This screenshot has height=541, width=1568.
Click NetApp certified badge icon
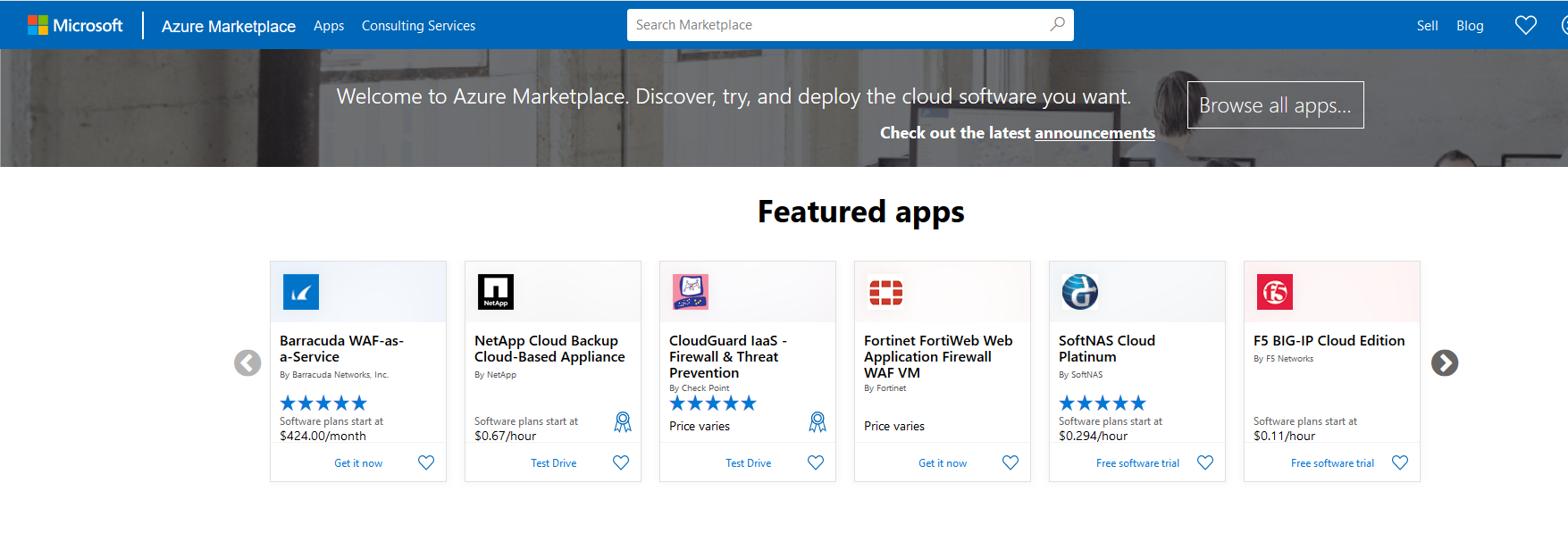(x=623, y=422)
